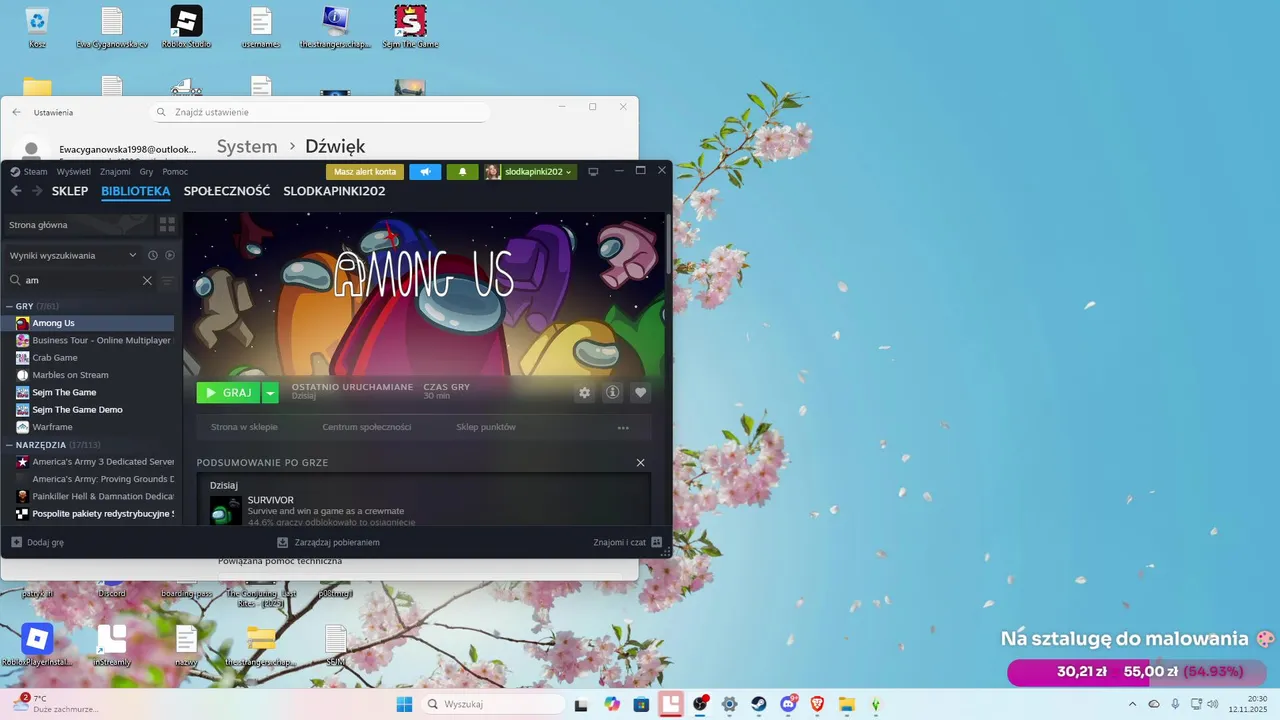Select Sejm The Game Demo entry

click(90, 410)
